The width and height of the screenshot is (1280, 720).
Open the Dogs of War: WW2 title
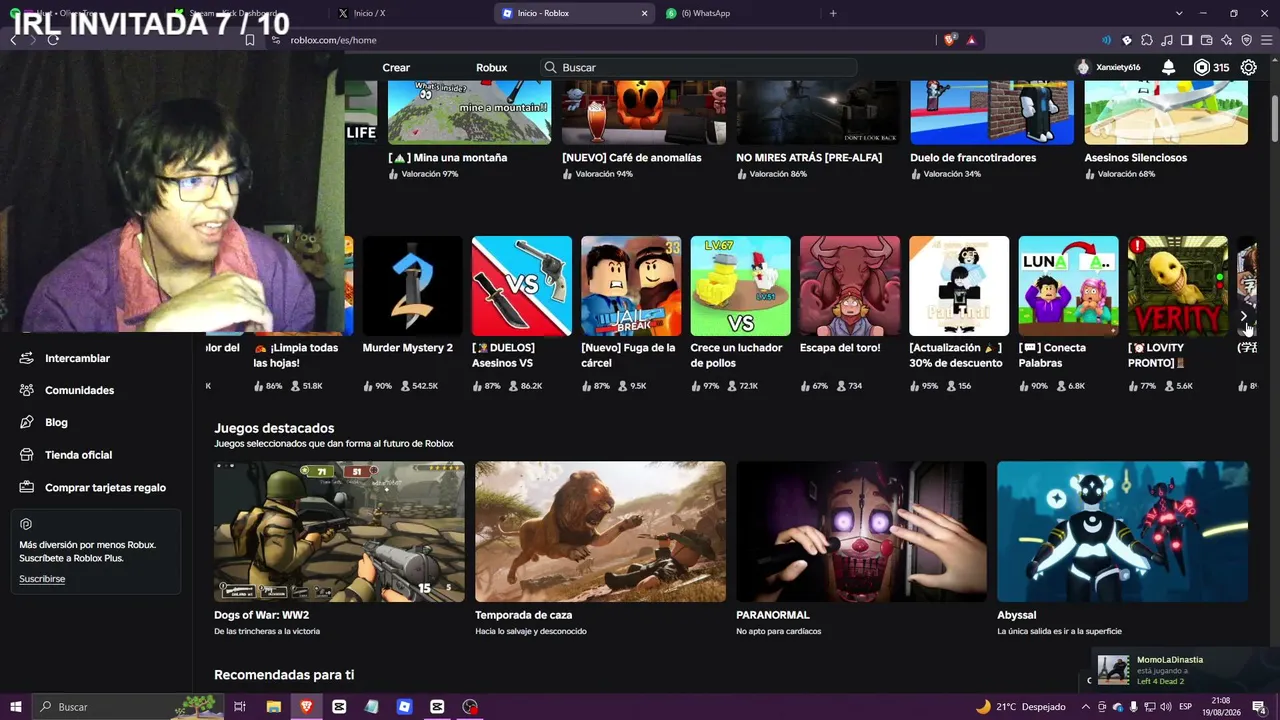coord(261,615)
